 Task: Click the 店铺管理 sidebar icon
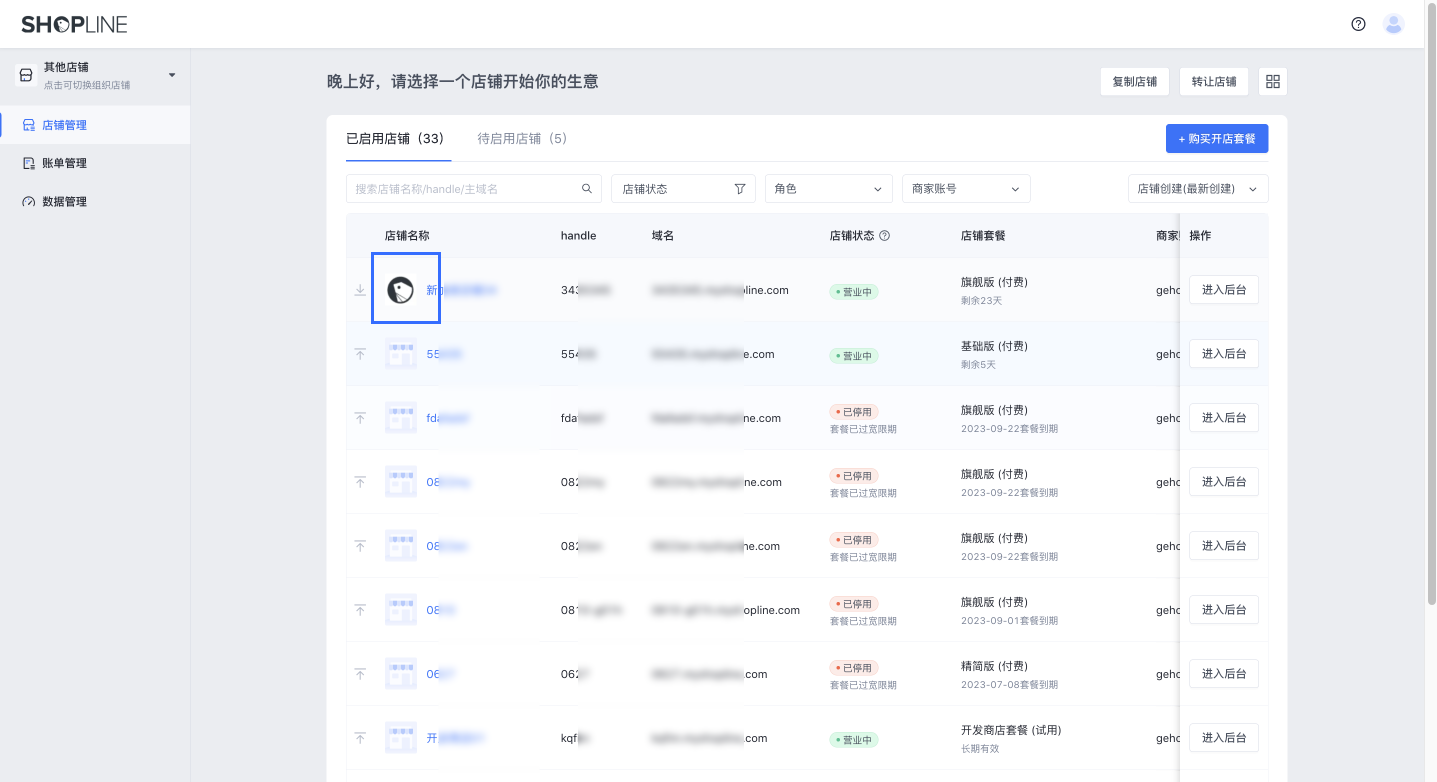tap(29, 125)
